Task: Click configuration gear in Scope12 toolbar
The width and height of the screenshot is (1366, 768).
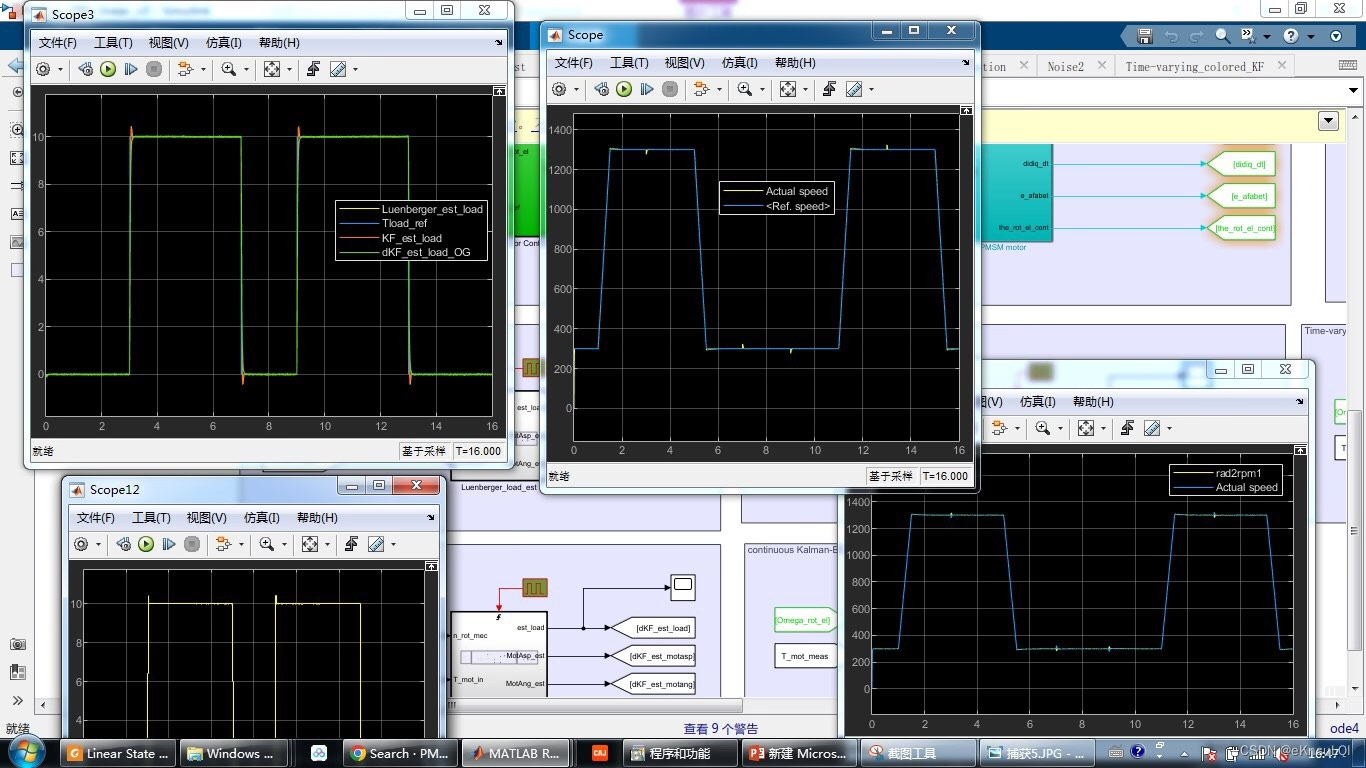Action: click(x=81, y=544)
